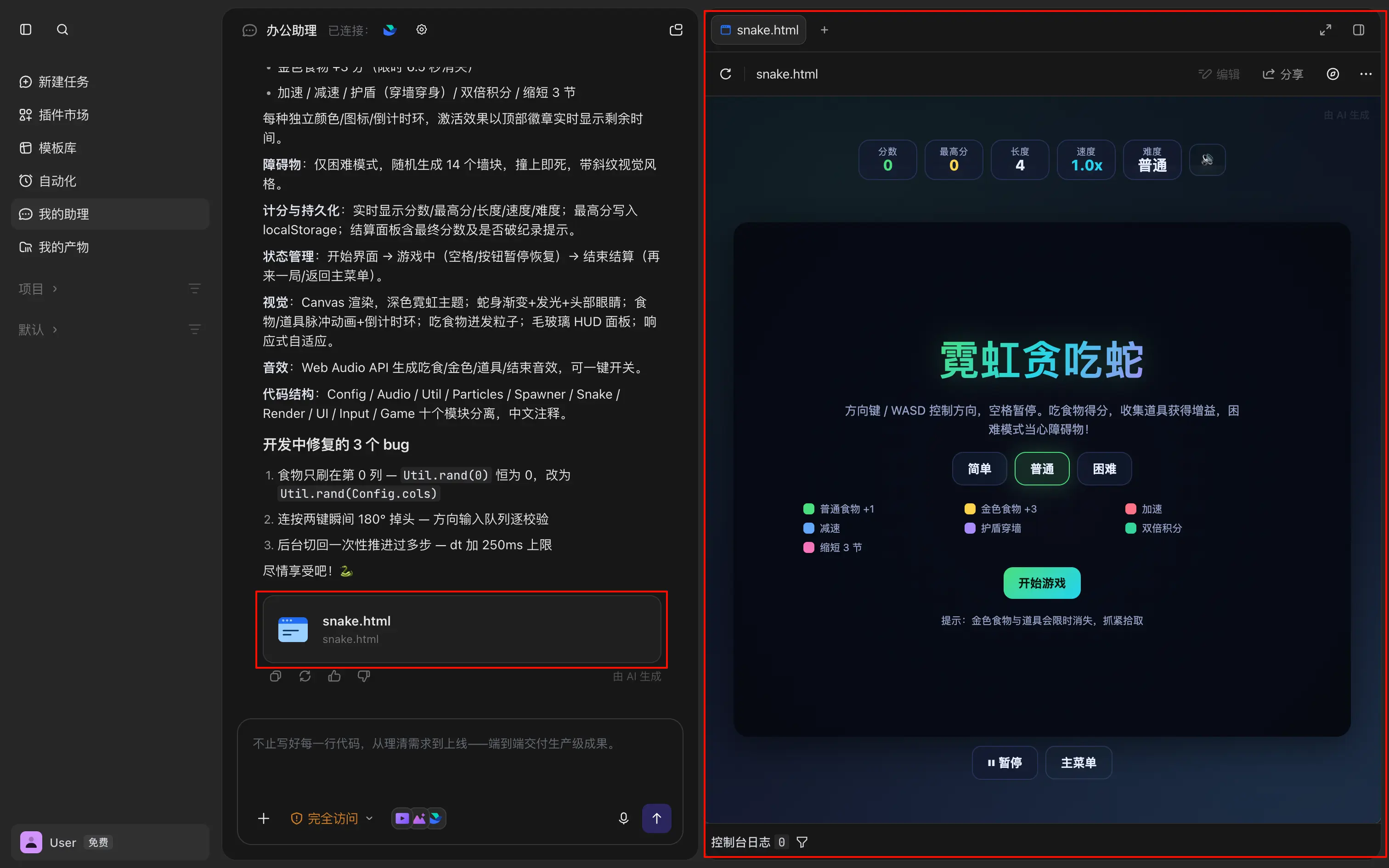Go to 模板库 in the sidebar
This screenshot has height=868, width=1389.
pyautogui.click(x=110, y=148)
